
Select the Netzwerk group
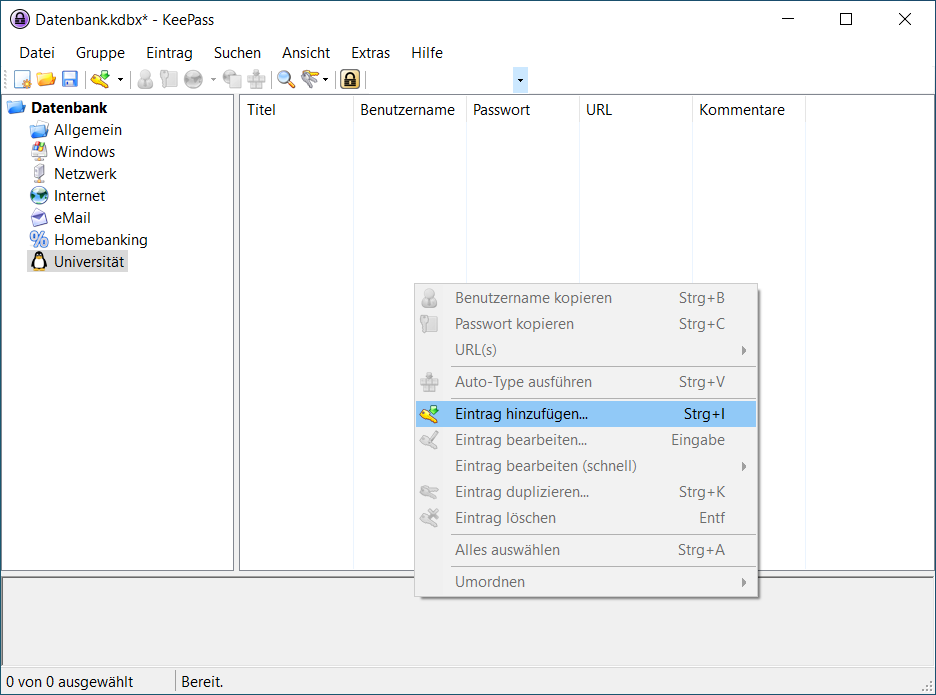tap(85, 174)
